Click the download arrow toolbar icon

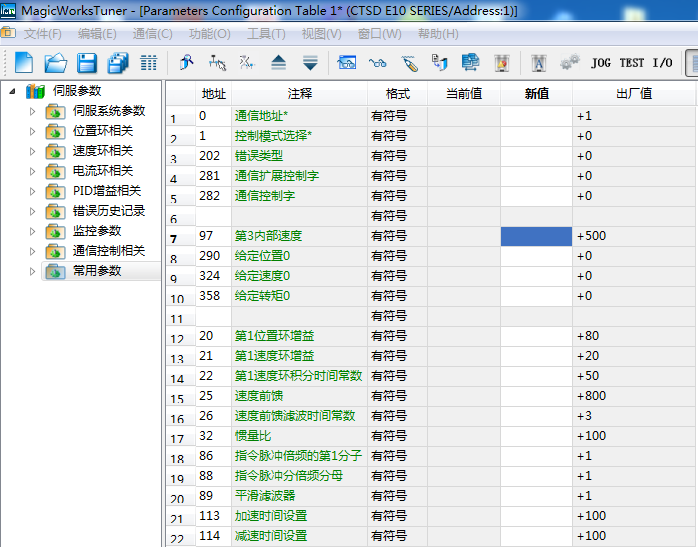(x=310, y=63)
